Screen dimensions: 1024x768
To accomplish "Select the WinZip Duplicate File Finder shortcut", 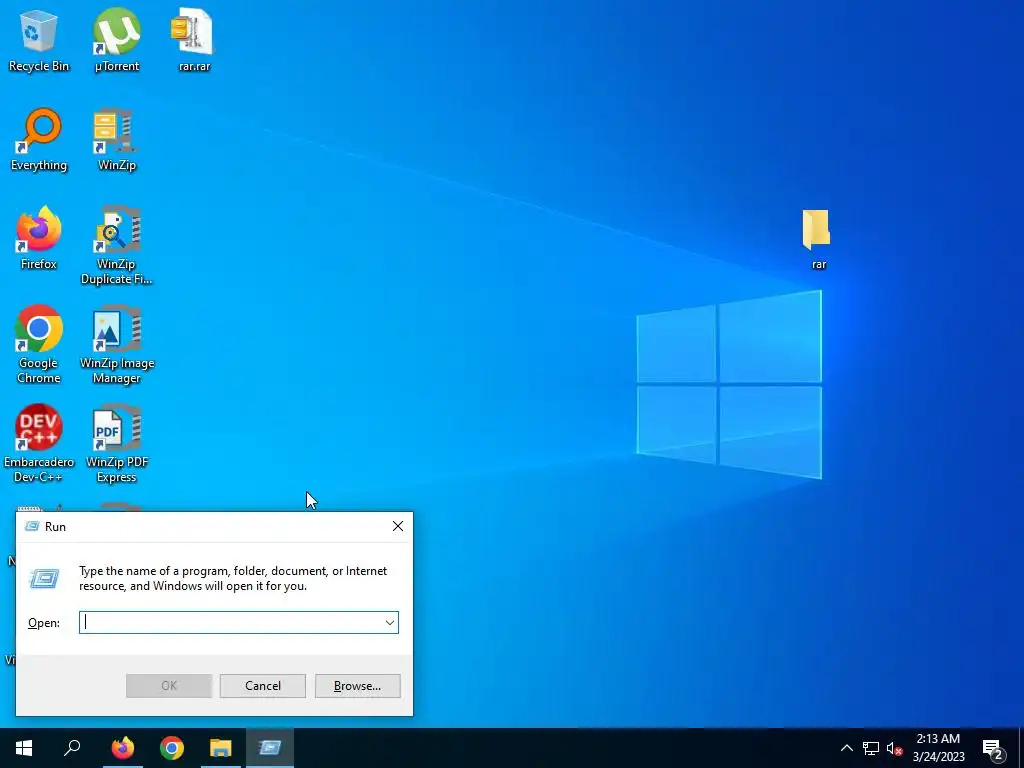I will 116,246.
